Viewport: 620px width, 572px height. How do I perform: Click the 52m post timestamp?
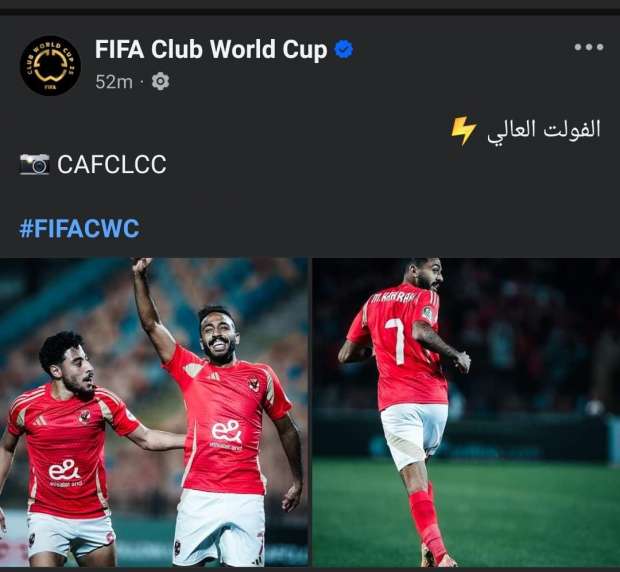[114, 82]
